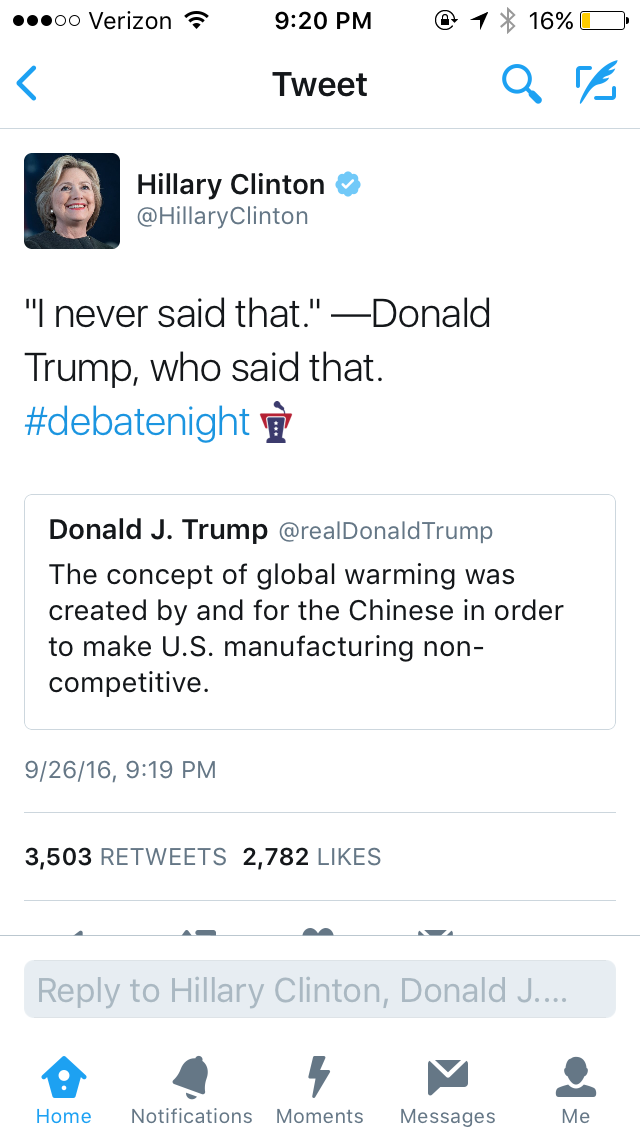
Task: Open the Me profile tab
Action: click(x=575, y=1090)
